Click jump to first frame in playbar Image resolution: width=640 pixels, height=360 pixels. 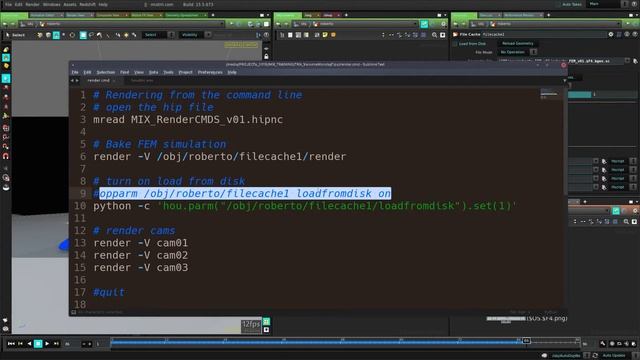[11, 344]
